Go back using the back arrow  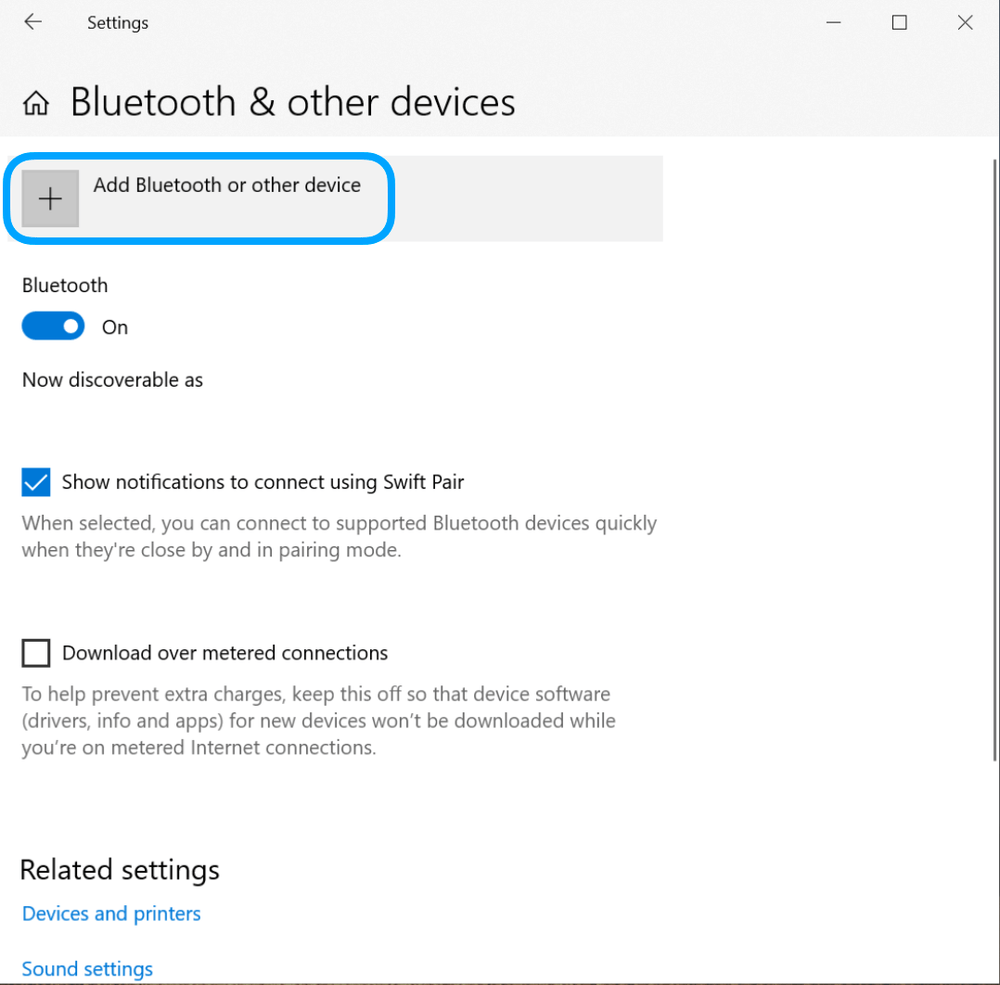click(x=33, y=22)
